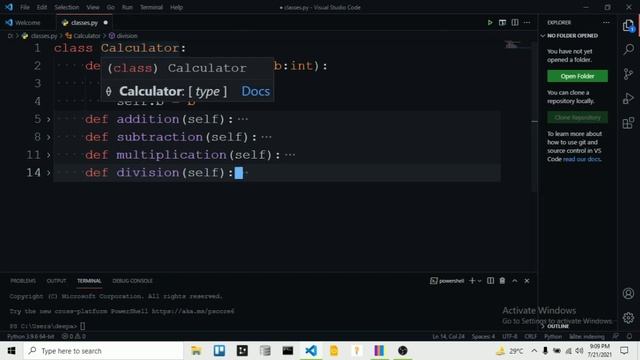Open Explorer view in activity bar
This screenshot has width=640, height=360.
point(629,26)
